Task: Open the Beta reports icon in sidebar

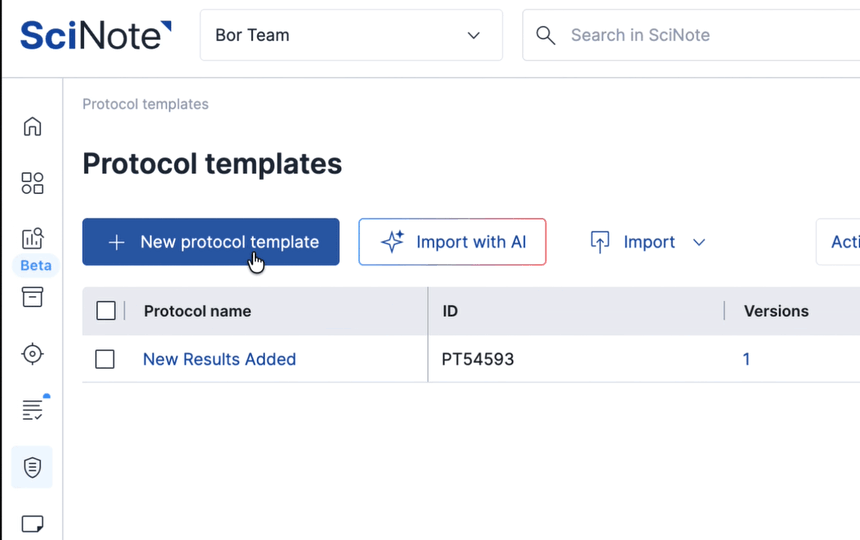Action: pos(33,239)
